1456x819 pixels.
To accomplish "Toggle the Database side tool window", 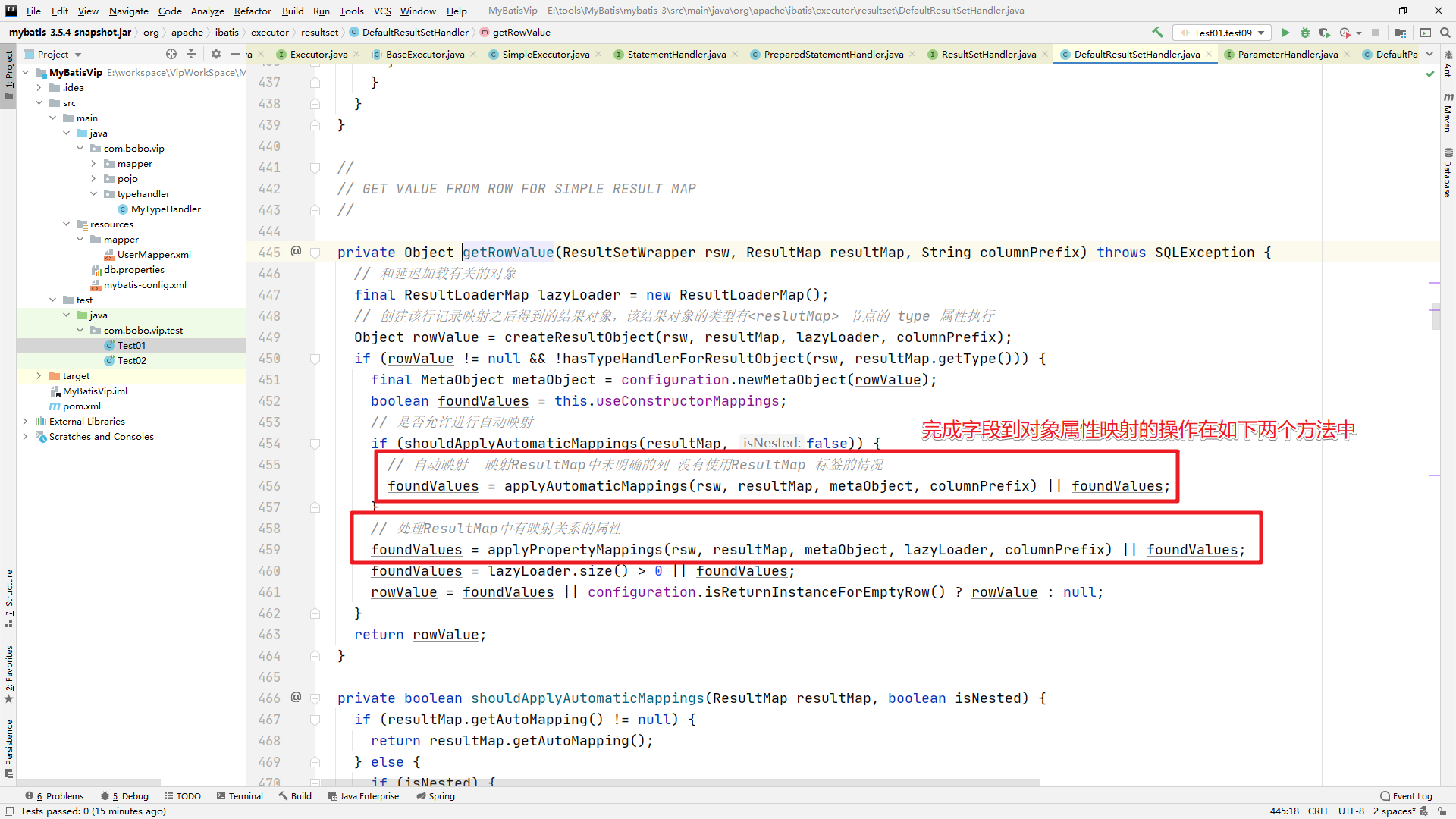I will click(1448, 173).
